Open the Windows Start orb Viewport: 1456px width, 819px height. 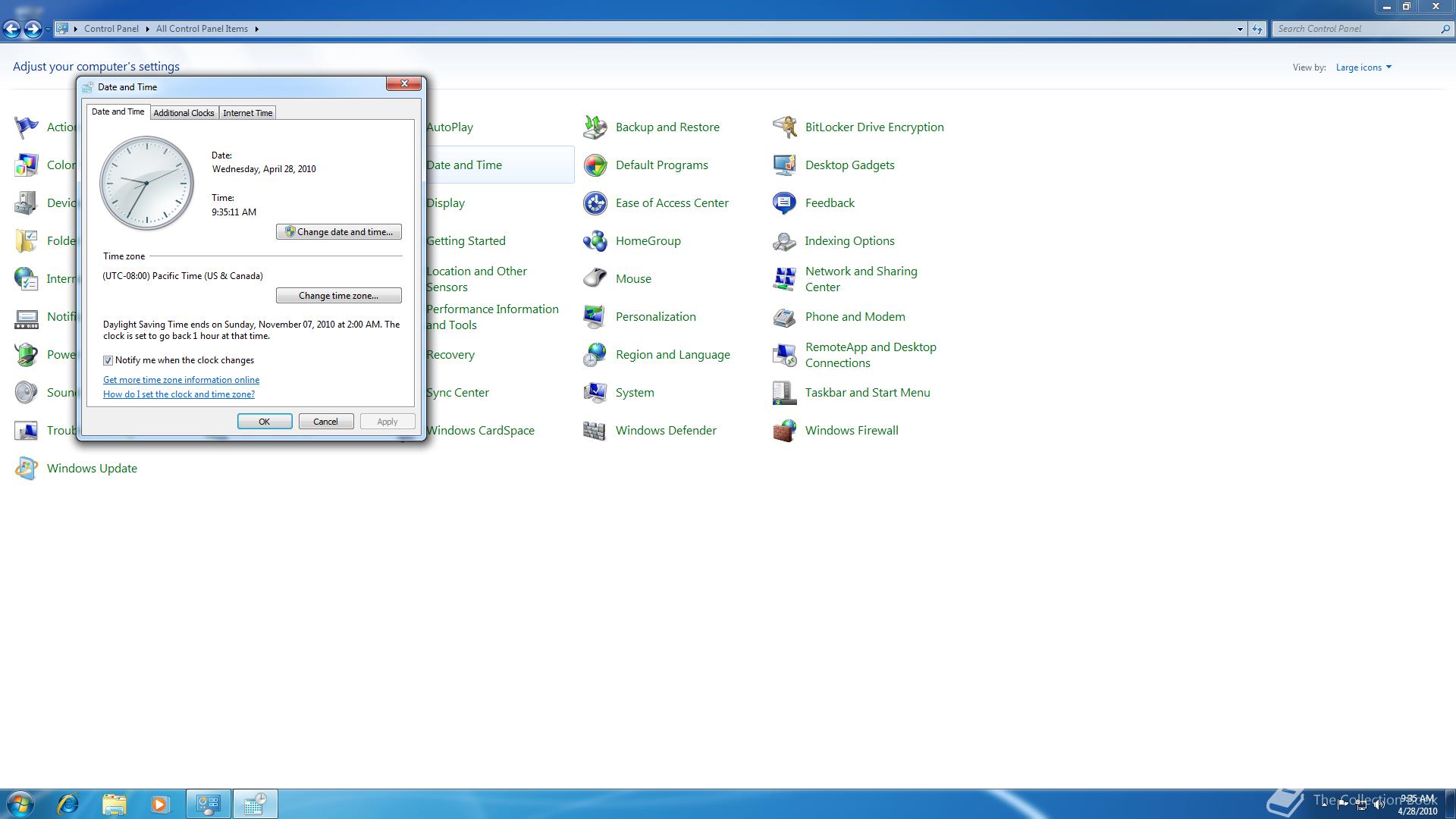point(20,804)
